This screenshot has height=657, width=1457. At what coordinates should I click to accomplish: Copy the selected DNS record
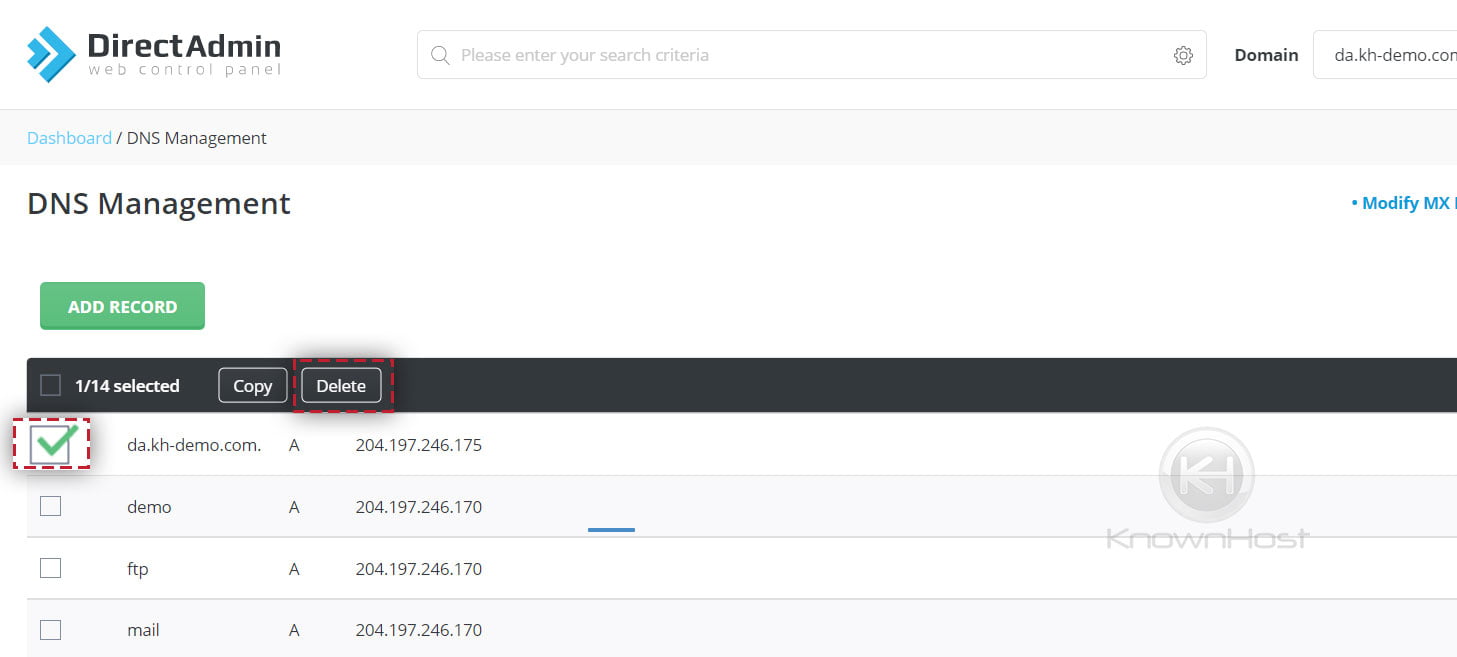[252, 385]
